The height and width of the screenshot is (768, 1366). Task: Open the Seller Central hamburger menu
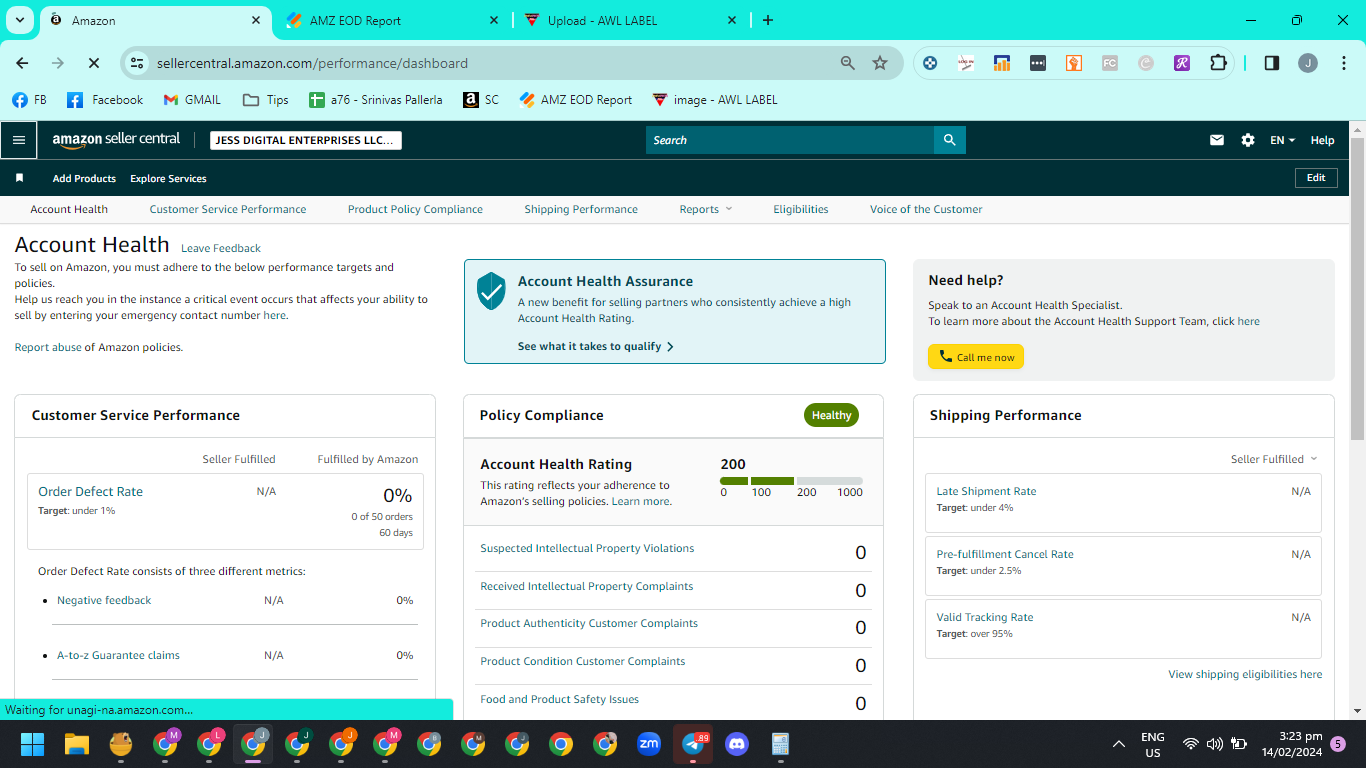tap(18, 140)
